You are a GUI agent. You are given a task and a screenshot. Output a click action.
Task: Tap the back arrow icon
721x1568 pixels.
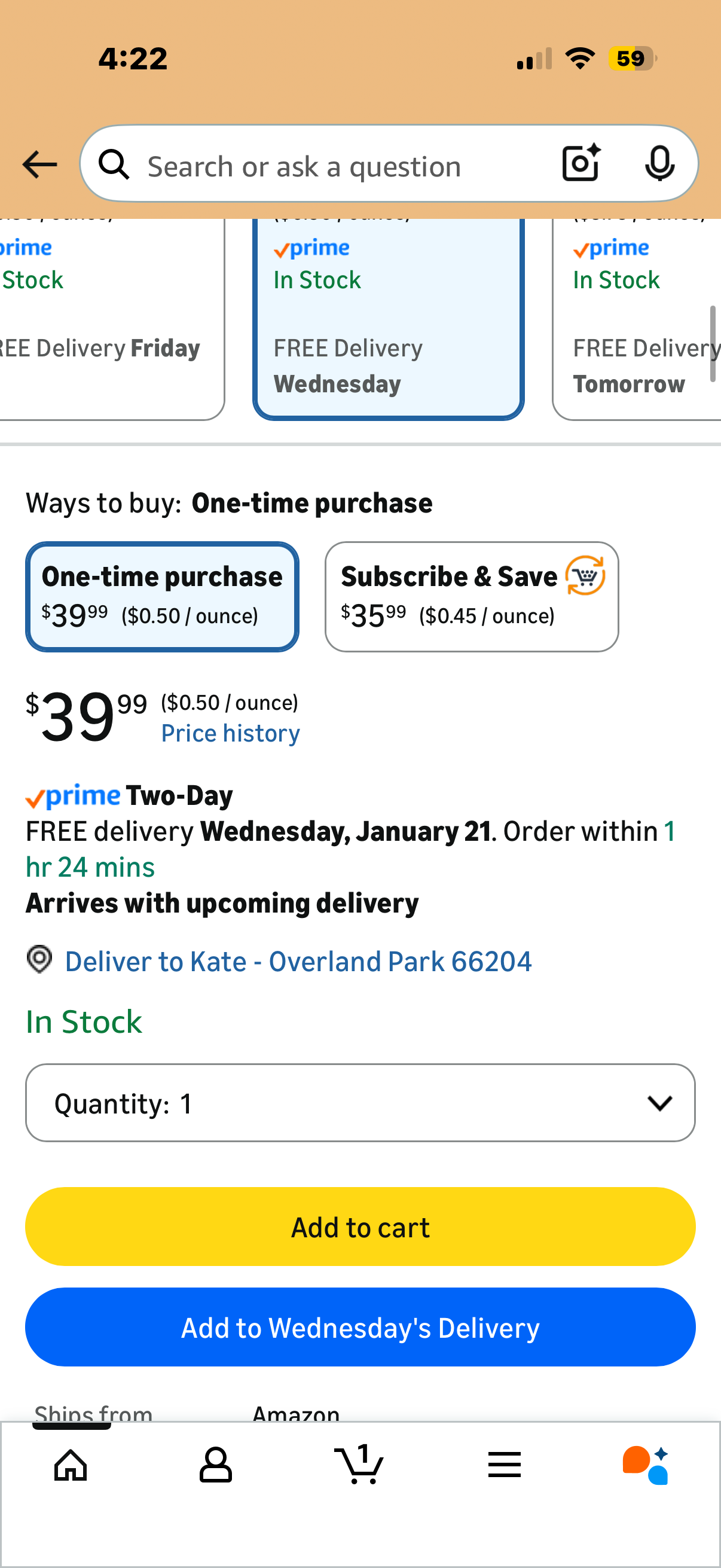tap(39, 164)
